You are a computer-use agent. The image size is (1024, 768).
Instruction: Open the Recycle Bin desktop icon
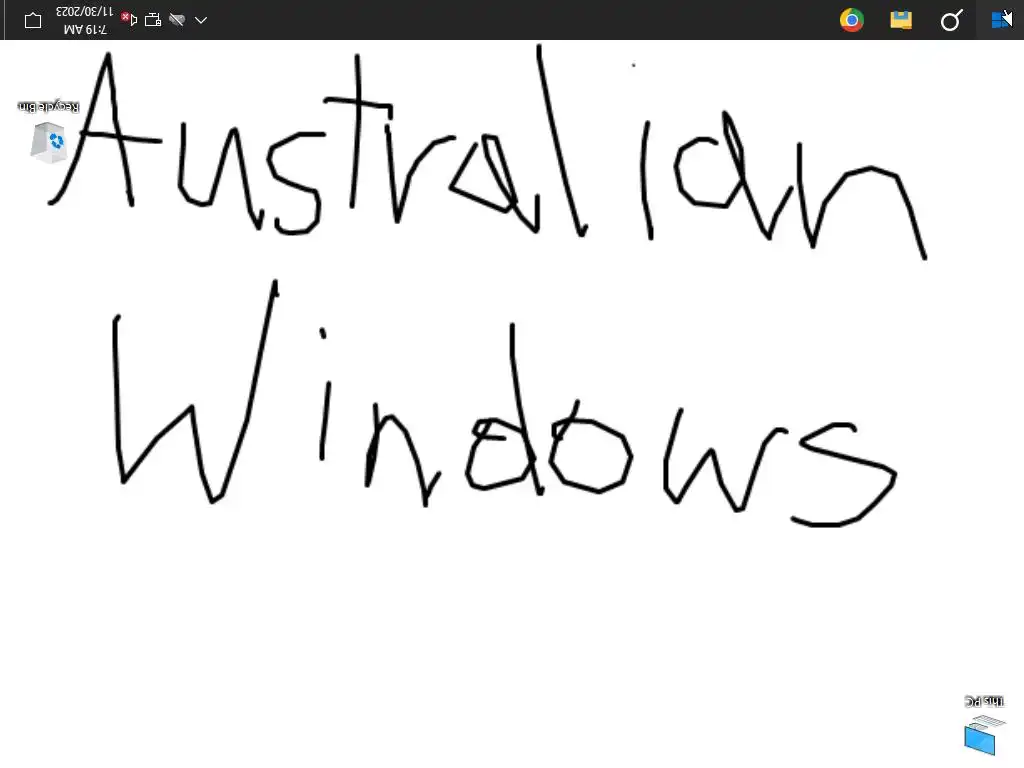tap(48, 132)
